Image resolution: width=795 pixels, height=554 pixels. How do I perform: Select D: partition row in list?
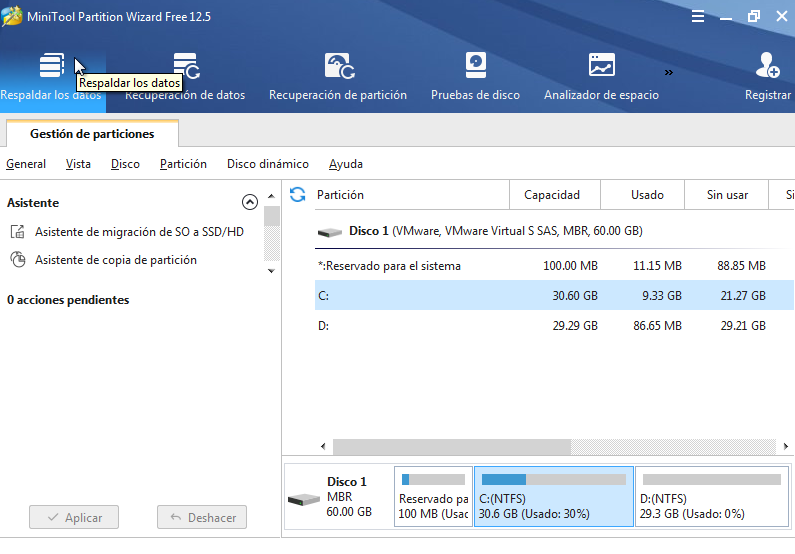[x=540, y=326]
